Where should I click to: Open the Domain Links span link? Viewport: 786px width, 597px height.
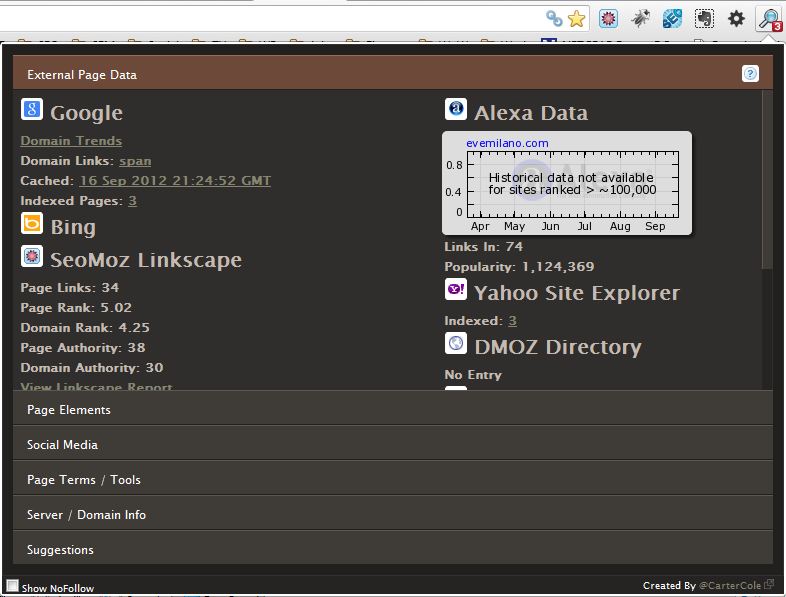click(x=135, y=161)
